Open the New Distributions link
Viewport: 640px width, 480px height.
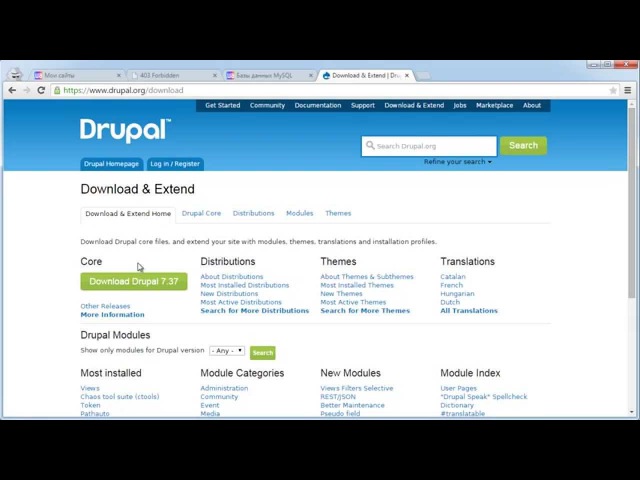click(x=229, y=294)
